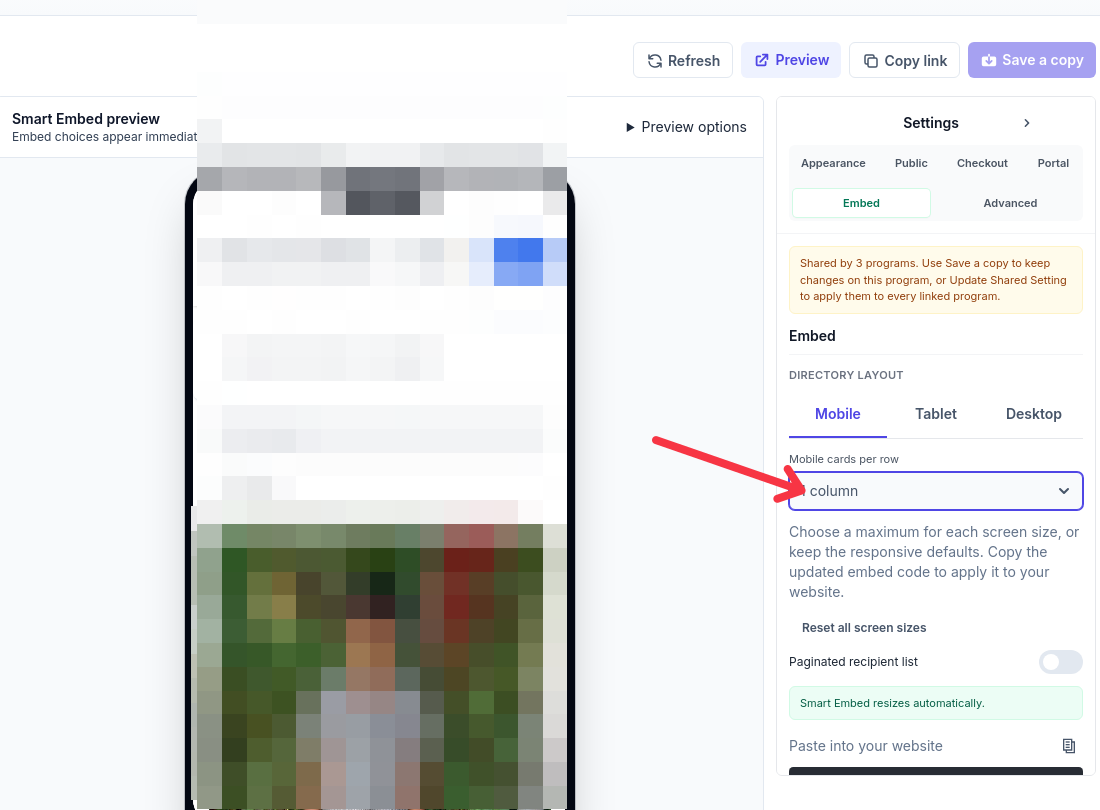
Task: Expand the Preview options disclosure
Action: [x=685, y=127]
